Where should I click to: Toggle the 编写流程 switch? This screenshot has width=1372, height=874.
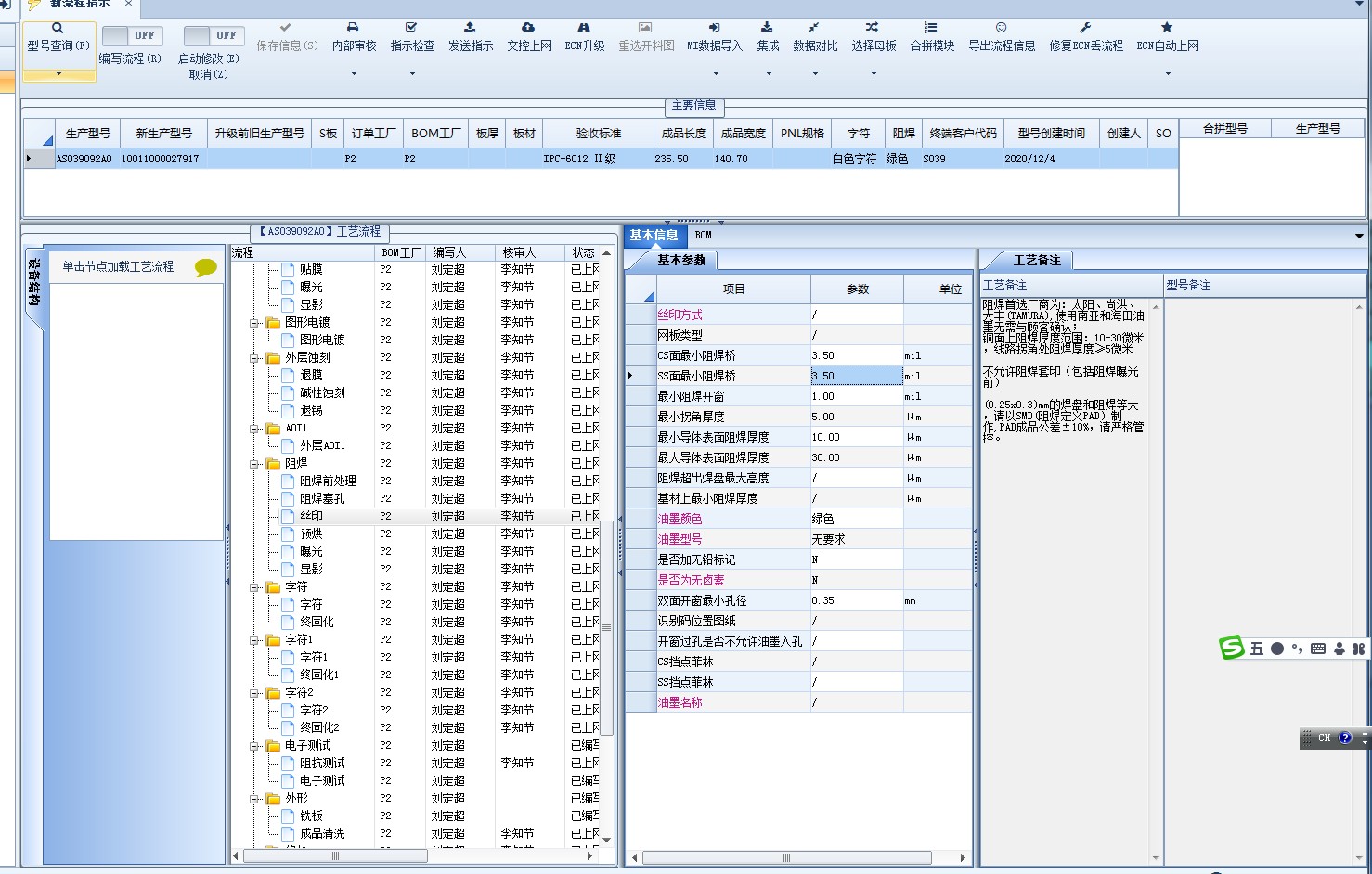[x=131, y=35]
